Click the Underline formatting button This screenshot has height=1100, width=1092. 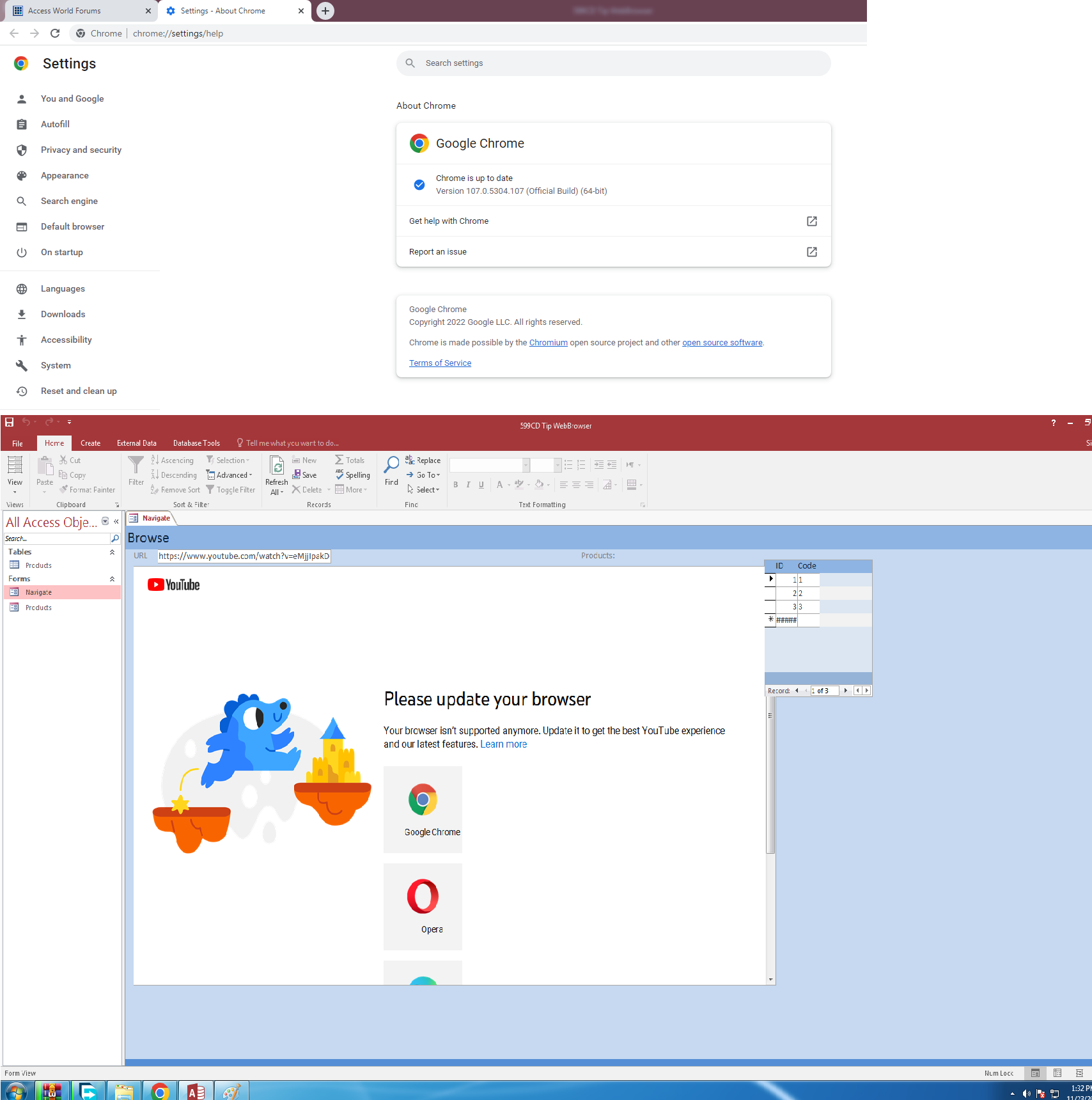coord(481,485)
